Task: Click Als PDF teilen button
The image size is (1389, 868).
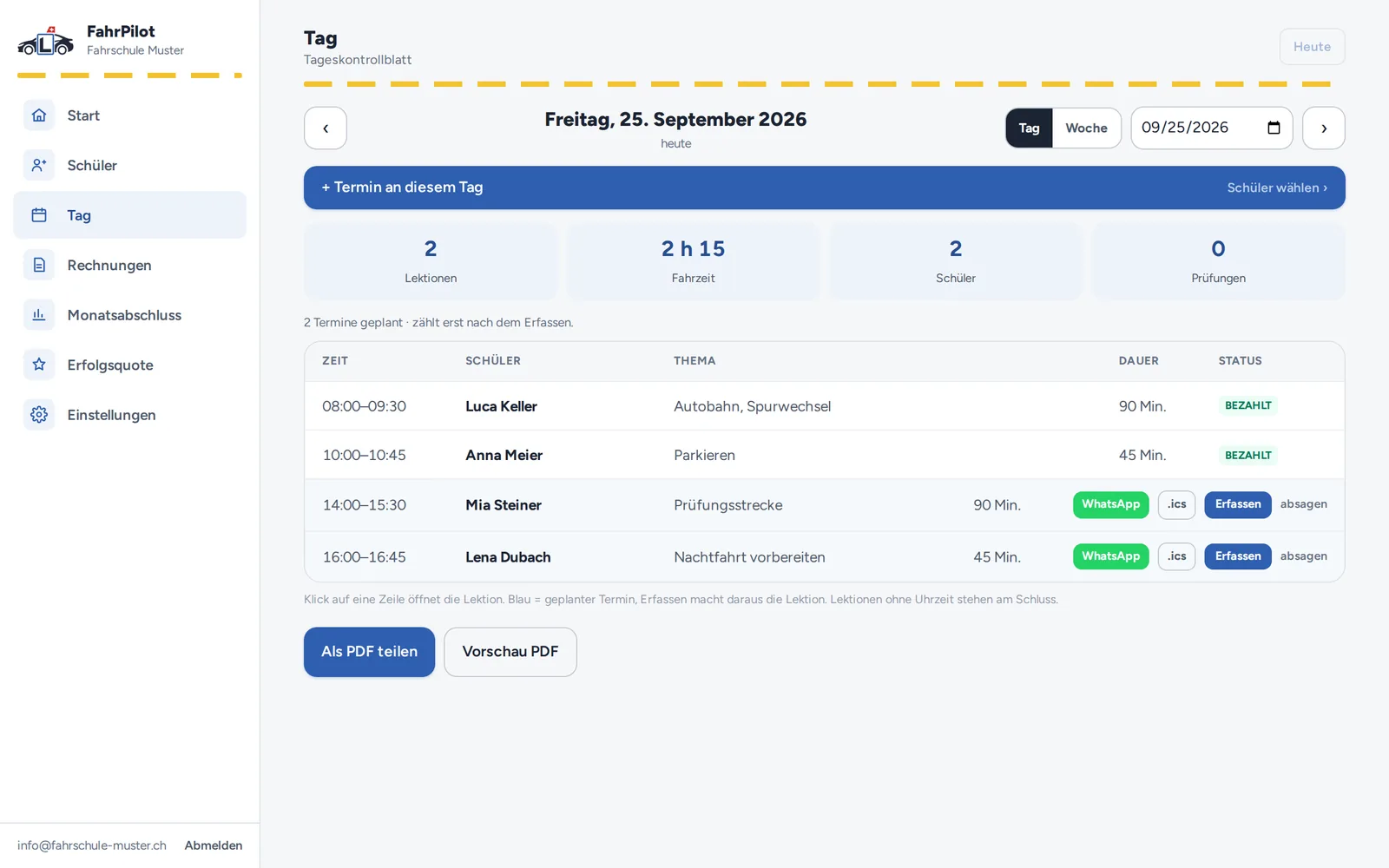Action: tap(369, 652)
